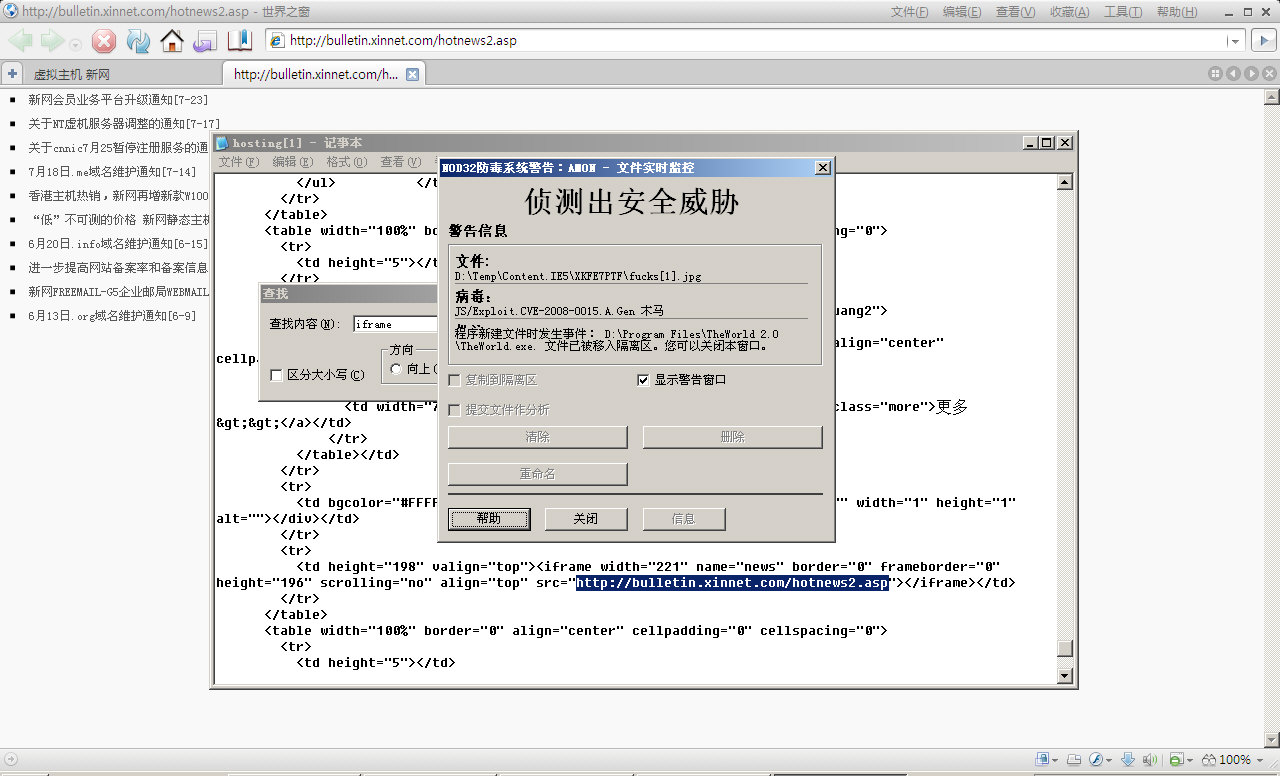The image size is (1280, 776).
Task: Expand the address bar dropdown arrow
Action: click(x=1235, y=41)
